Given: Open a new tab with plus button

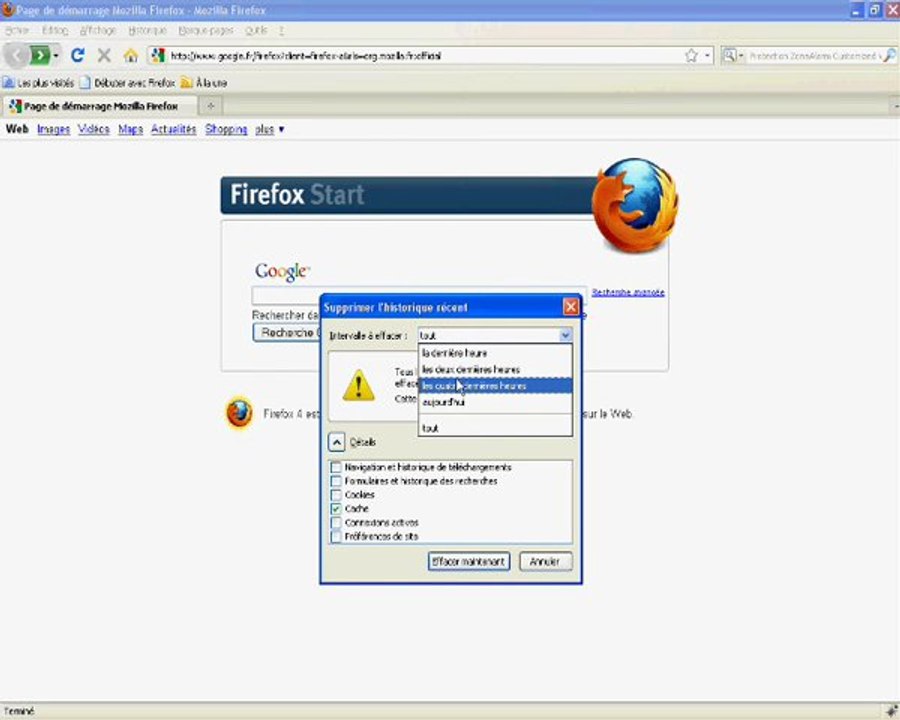Looking at the screenshot, I should [211, 106].
